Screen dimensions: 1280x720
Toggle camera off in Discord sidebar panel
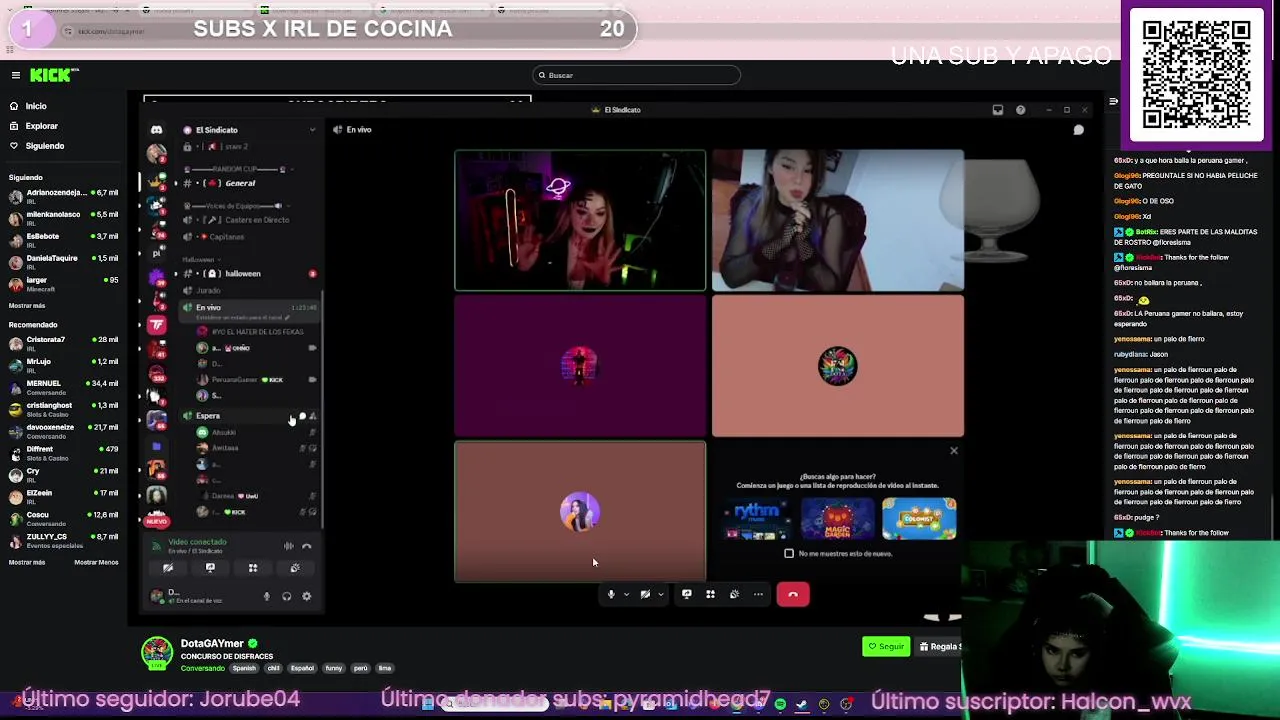[168, 568]
